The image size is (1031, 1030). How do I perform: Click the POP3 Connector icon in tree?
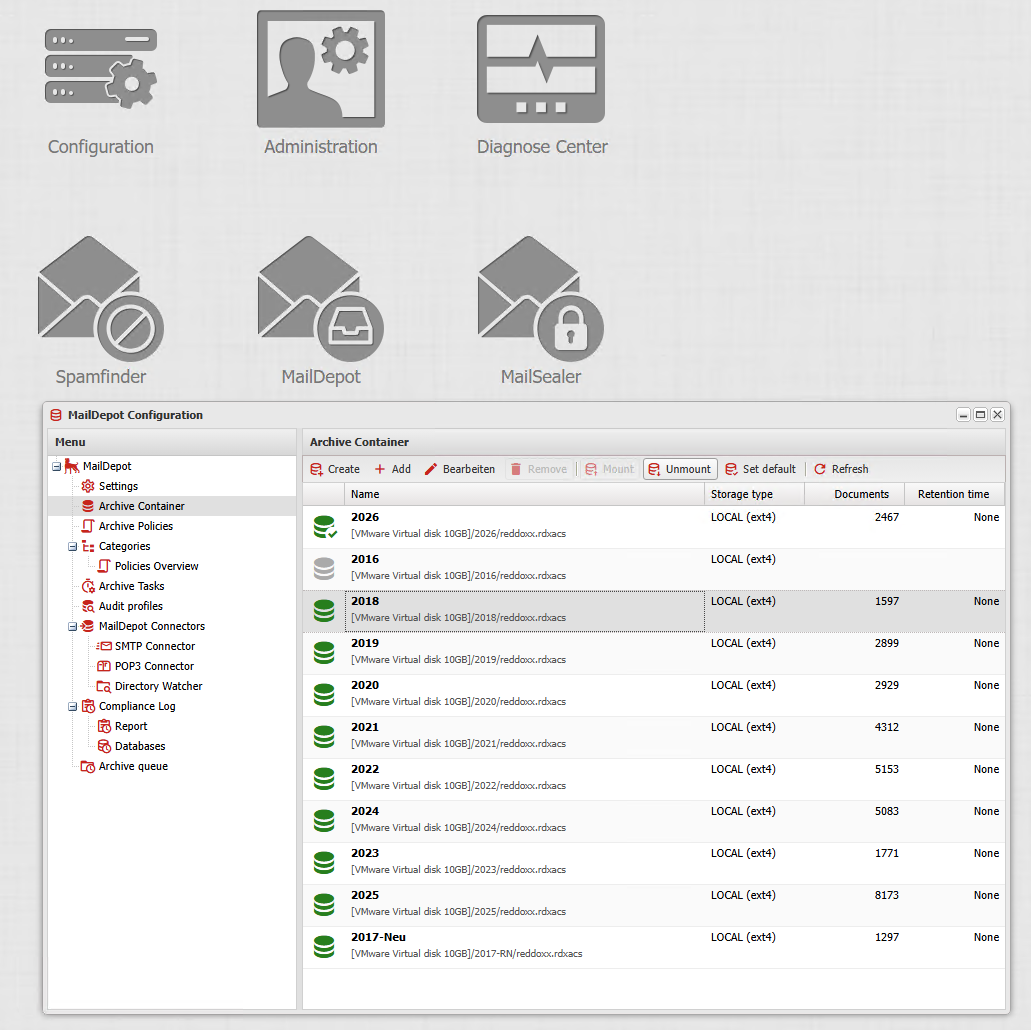pos(103,666)
